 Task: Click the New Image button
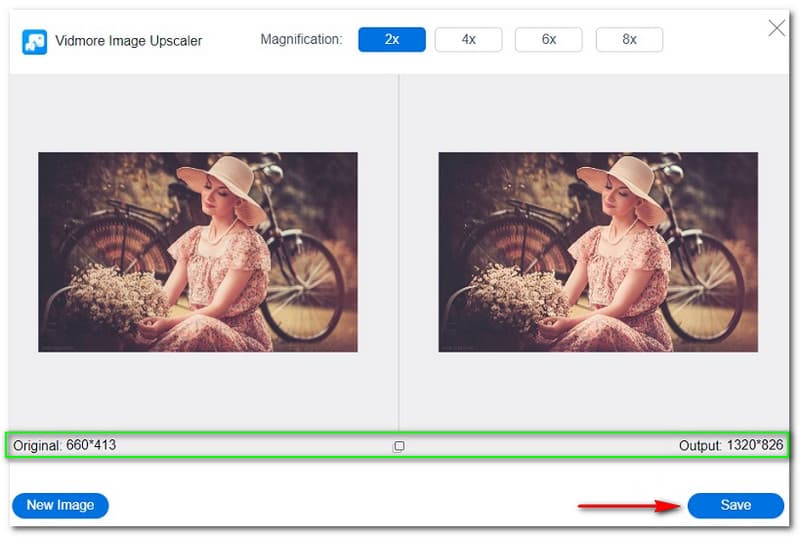pyautogui.click(x=60, y=505)
